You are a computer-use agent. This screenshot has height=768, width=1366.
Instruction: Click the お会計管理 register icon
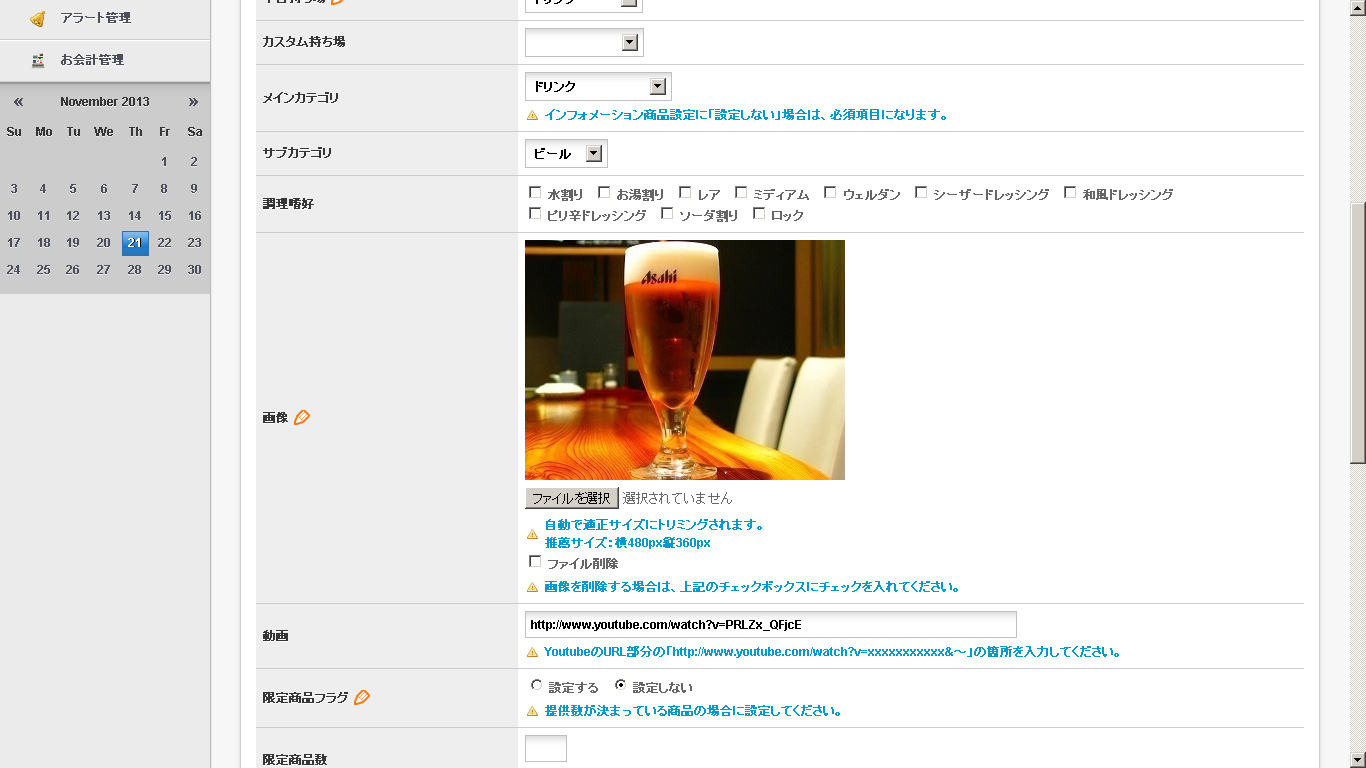click(38, 60)
